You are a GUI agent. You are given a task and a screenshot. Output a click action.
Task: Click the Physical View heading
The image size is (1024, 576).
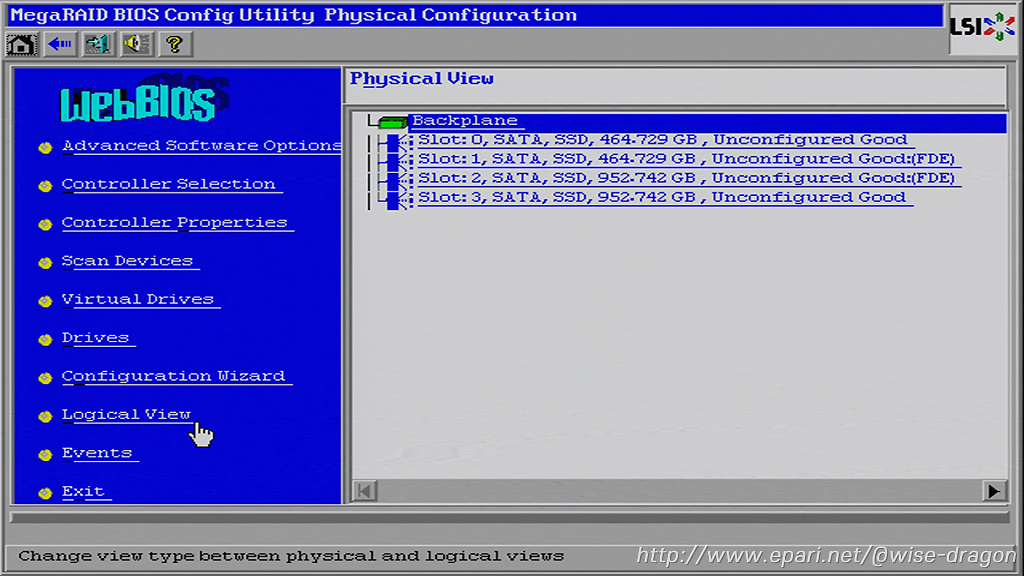[x=422, y=79]
